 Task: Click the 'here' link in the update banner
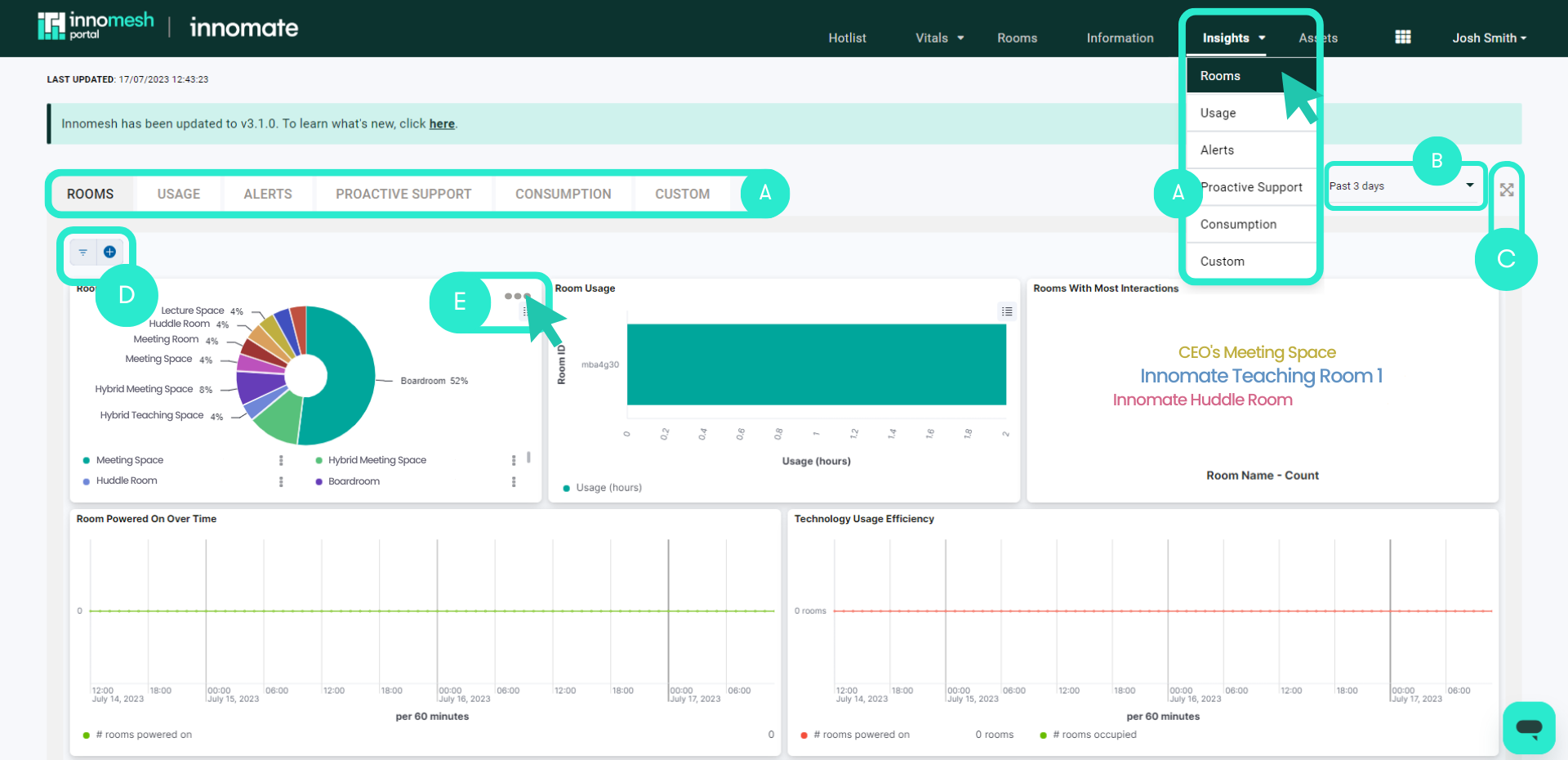click(441, 123)
